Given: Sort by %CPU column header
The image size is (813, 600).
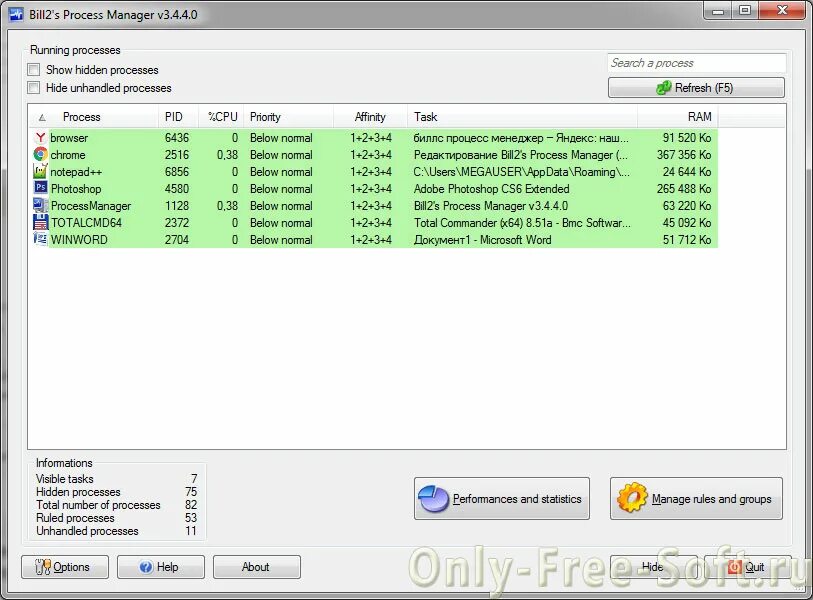Looking at the screenshot, I should point(221,117).
